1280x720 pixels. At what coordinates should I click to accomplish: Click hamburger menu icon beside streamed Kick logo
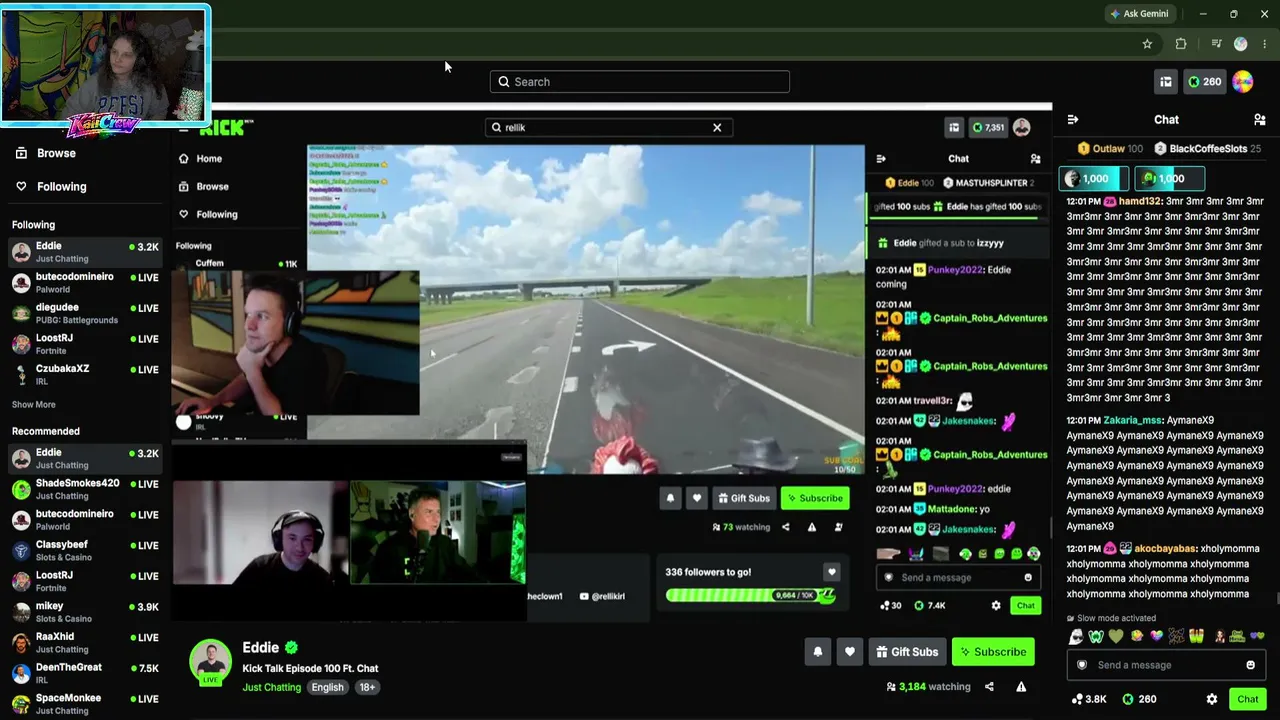pyautogui.click(x=183, y=128)
